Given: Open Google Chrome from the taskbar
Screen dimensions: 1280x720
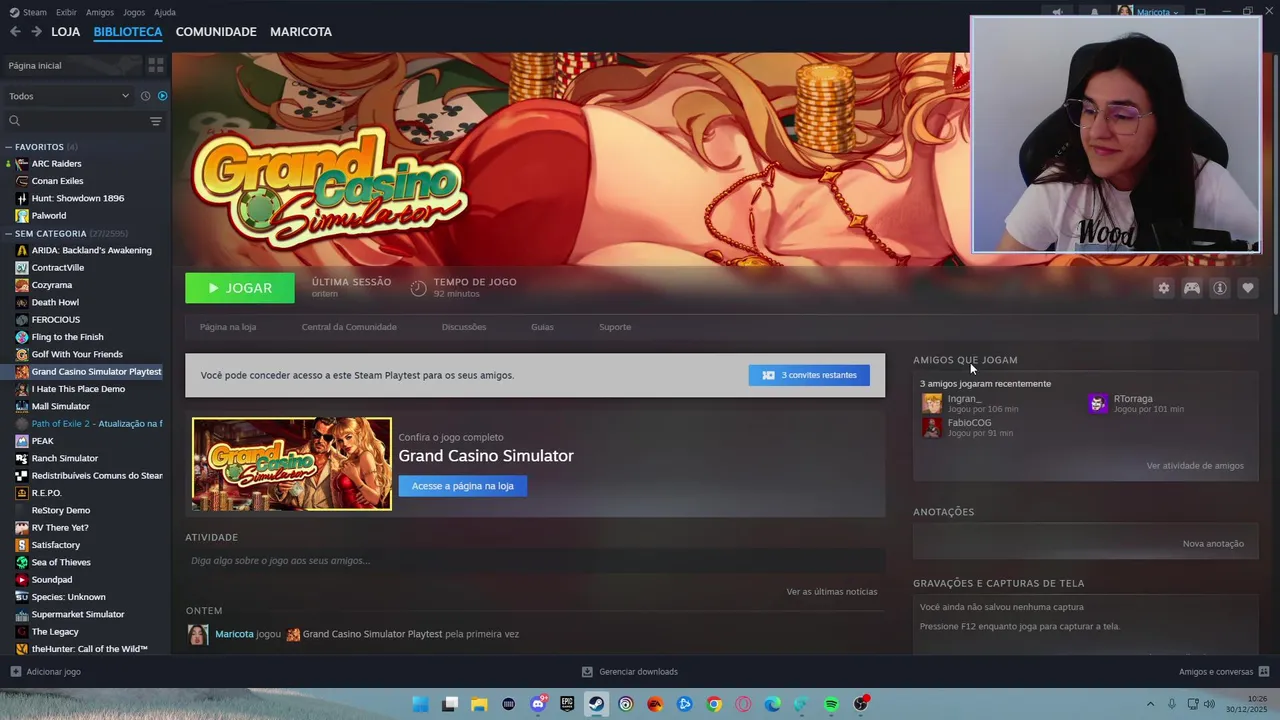Looking at the screenshot, I should [714, 704].
